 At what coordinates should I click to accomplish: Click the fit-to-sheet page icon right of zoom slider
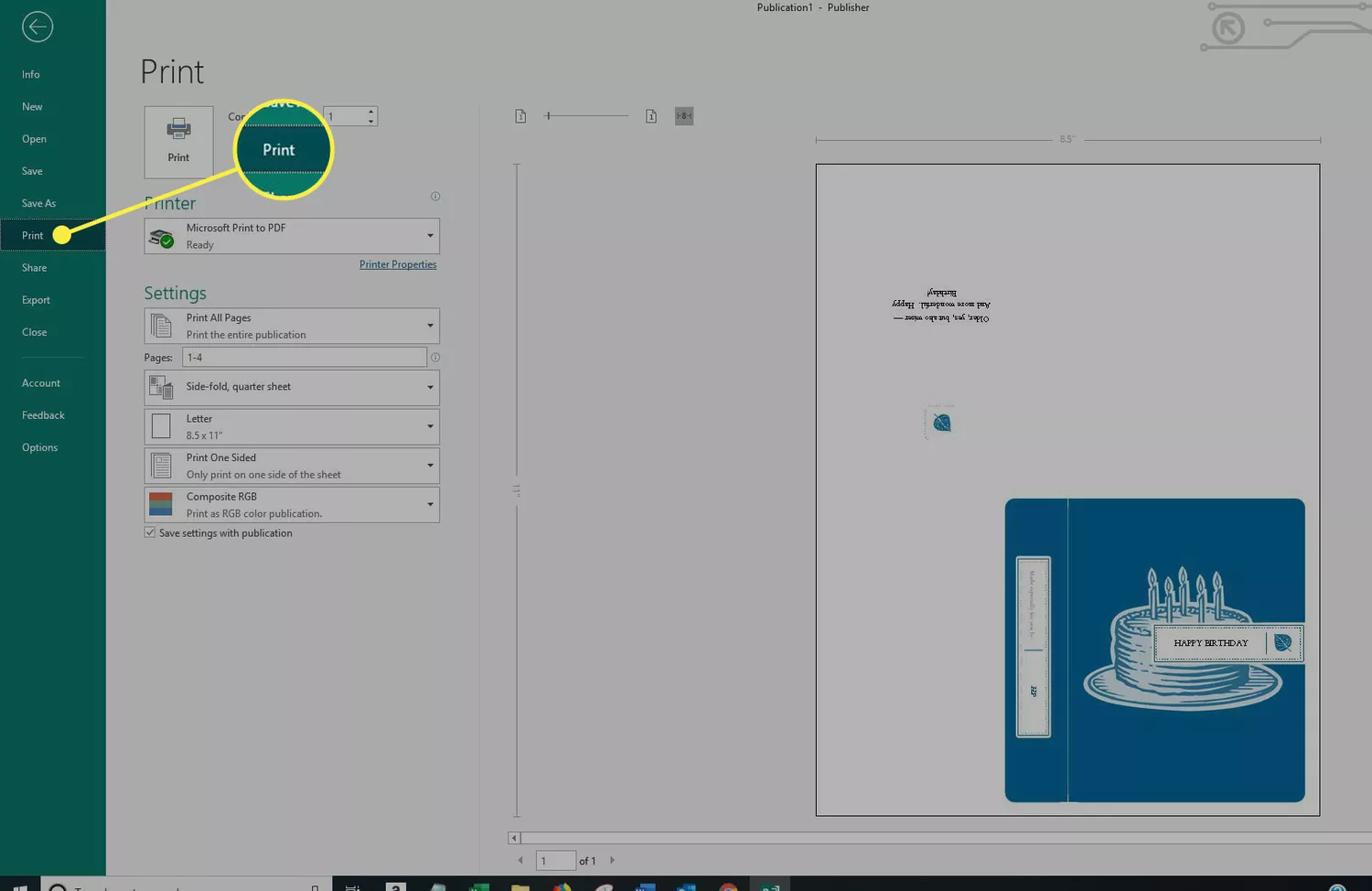[651, 116]
